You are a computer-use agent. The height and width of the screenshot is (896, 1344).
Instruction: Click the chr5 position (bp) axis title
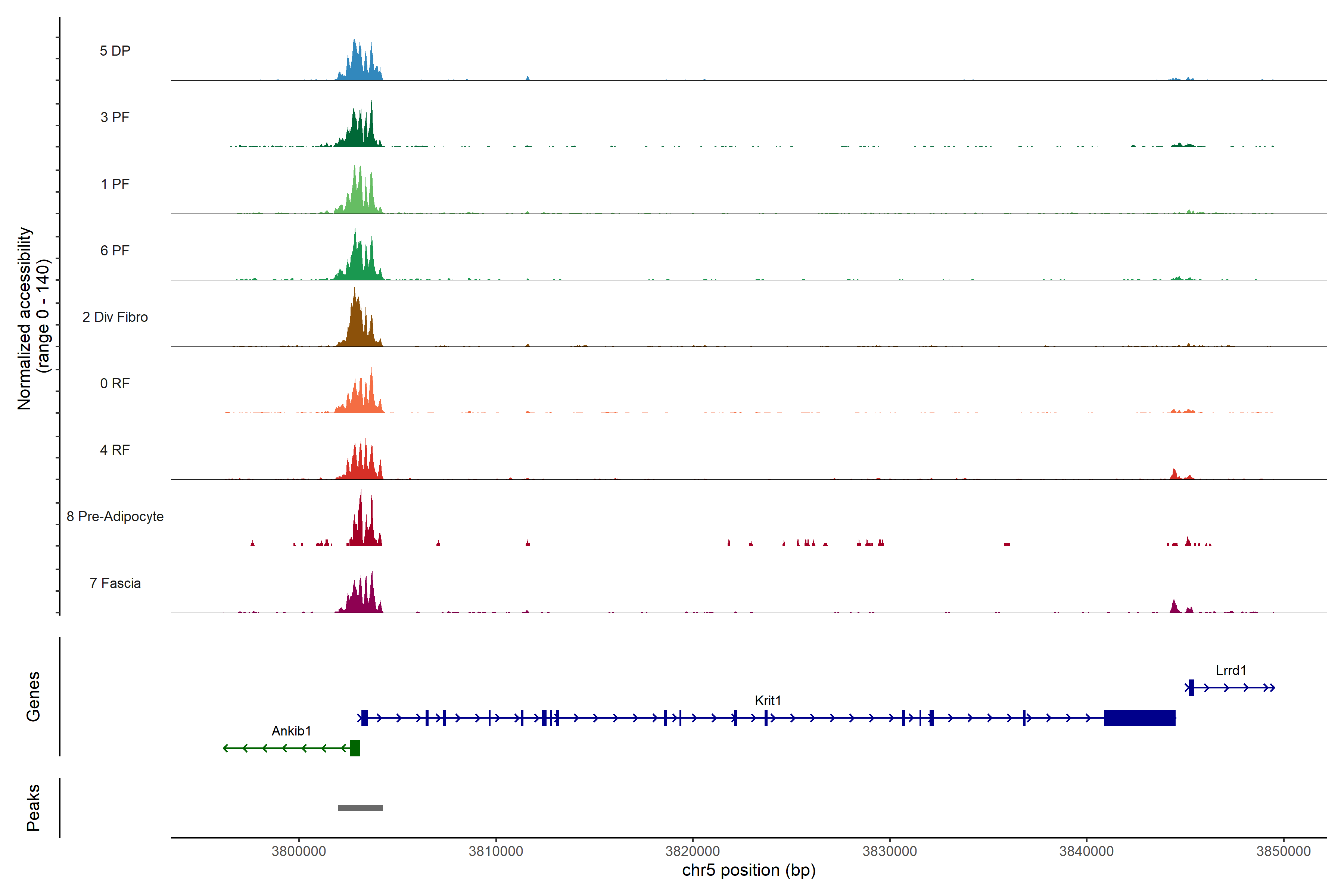(x=749, y=870)
